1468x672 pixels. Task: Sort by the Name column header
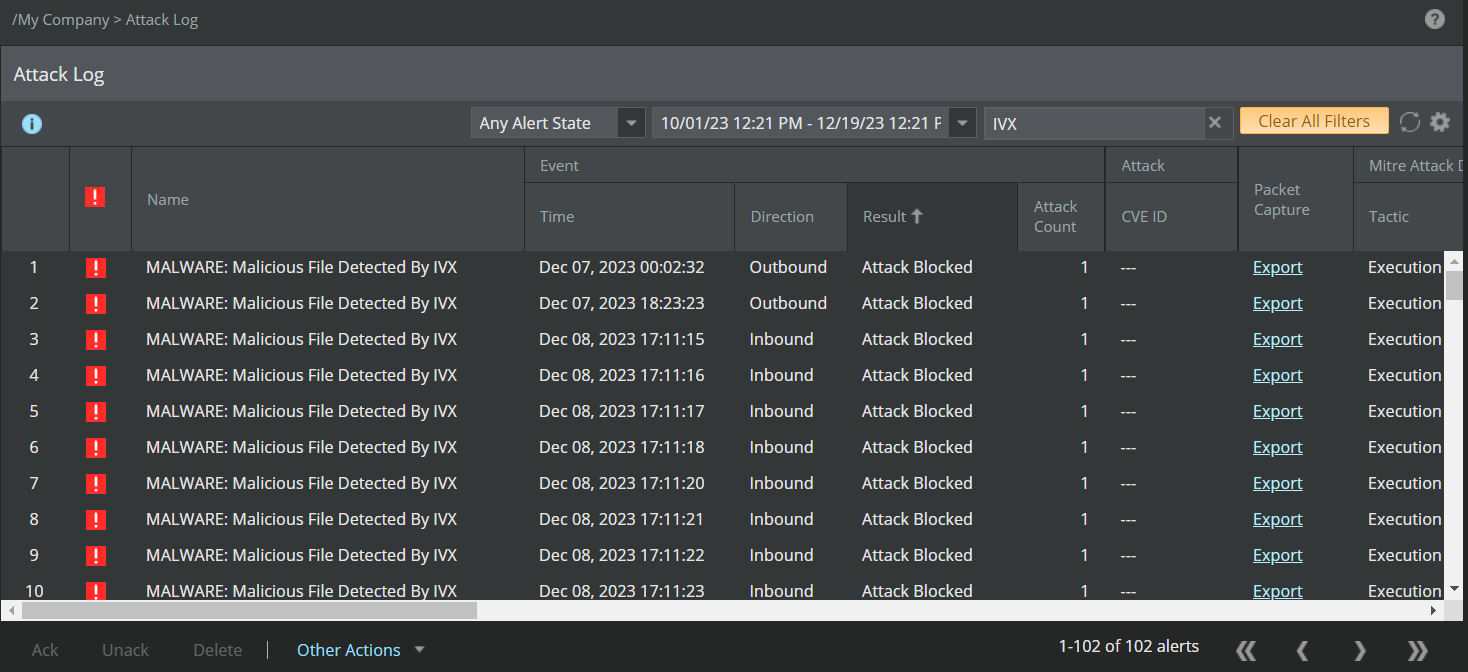click(328, 199)
